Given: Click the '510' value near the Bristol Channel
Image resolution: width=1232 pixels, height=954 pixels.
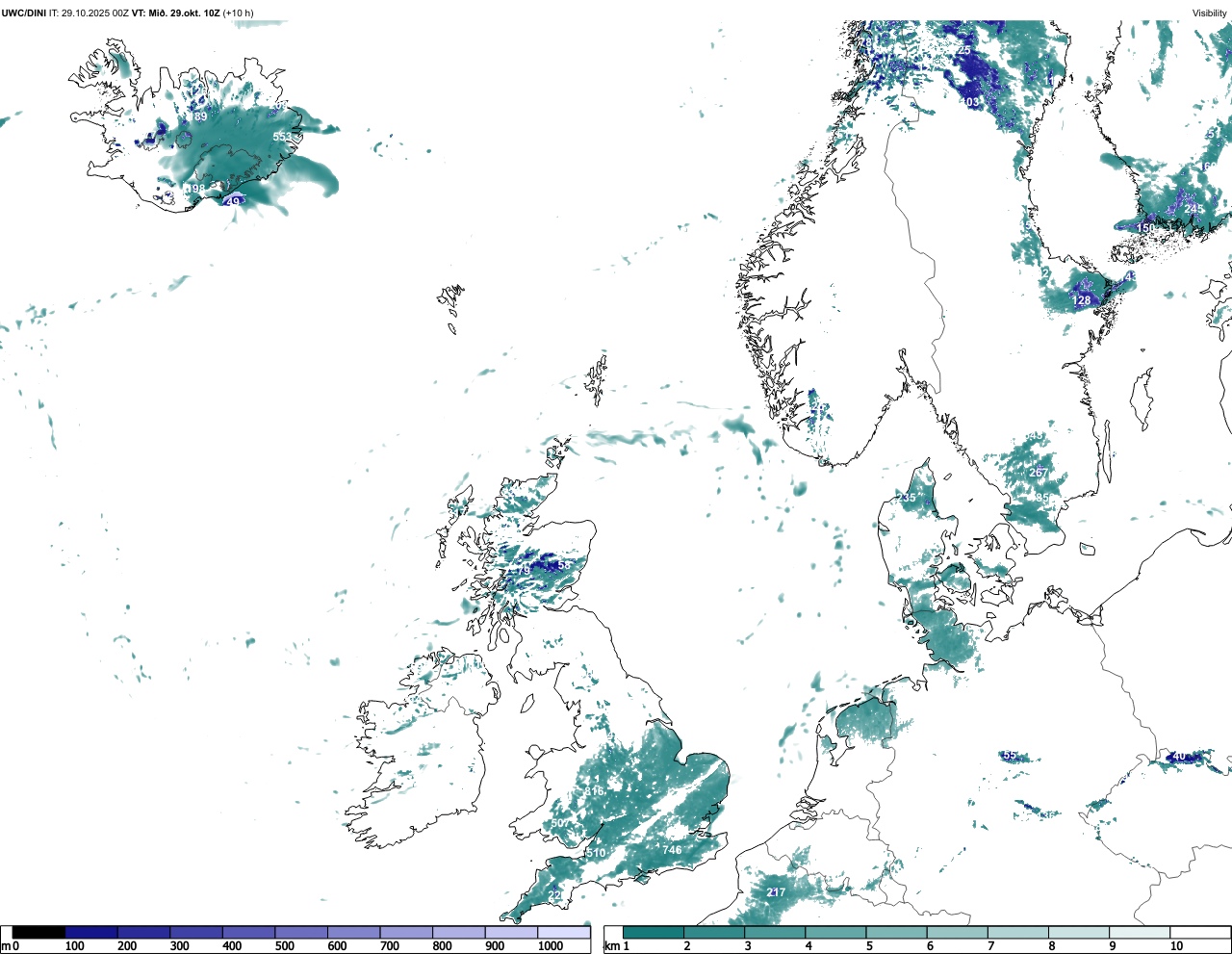Looking at the screenshot, I should 596,853.
